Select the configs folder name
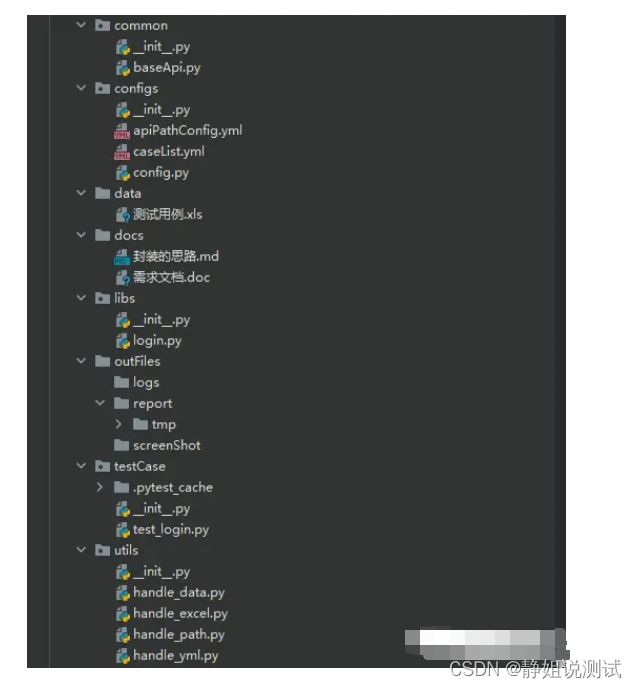Viewport: 637px width, 688px height. click(x=136, y=89)
